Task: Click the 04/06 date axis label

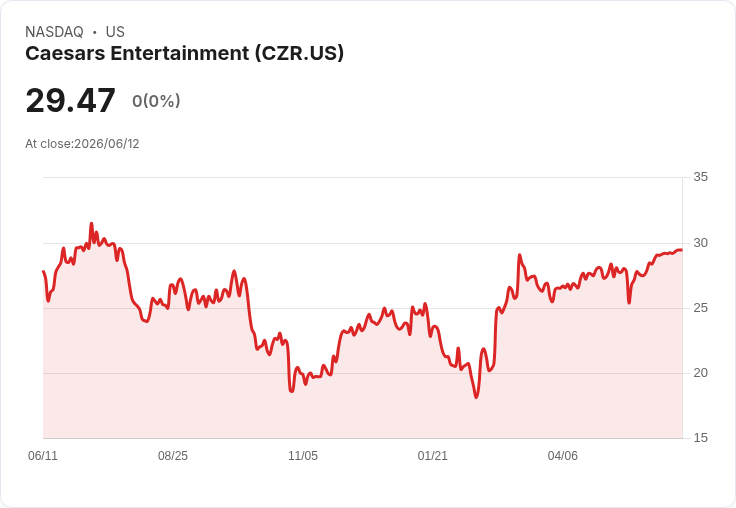Action: click(x=562, y=455)
